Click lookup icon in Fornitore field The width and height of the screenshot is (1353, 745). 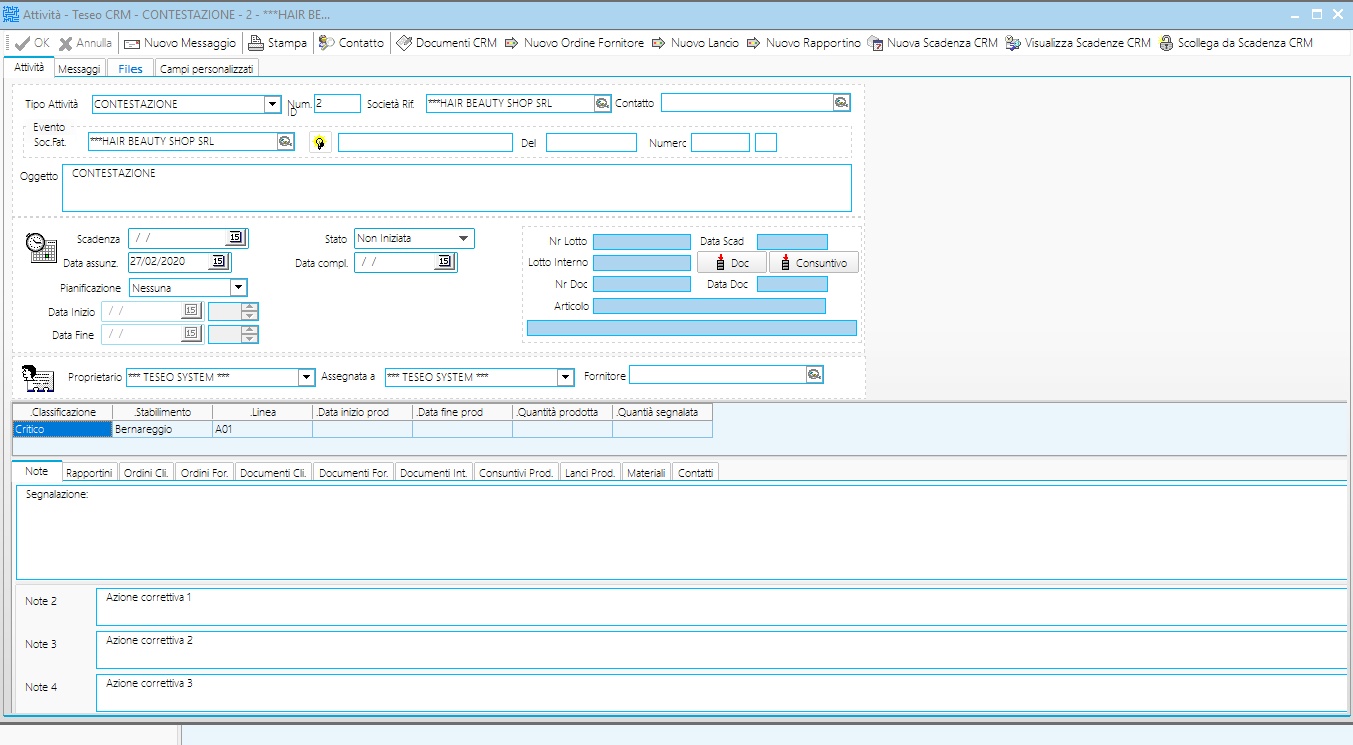pos(814,374)
